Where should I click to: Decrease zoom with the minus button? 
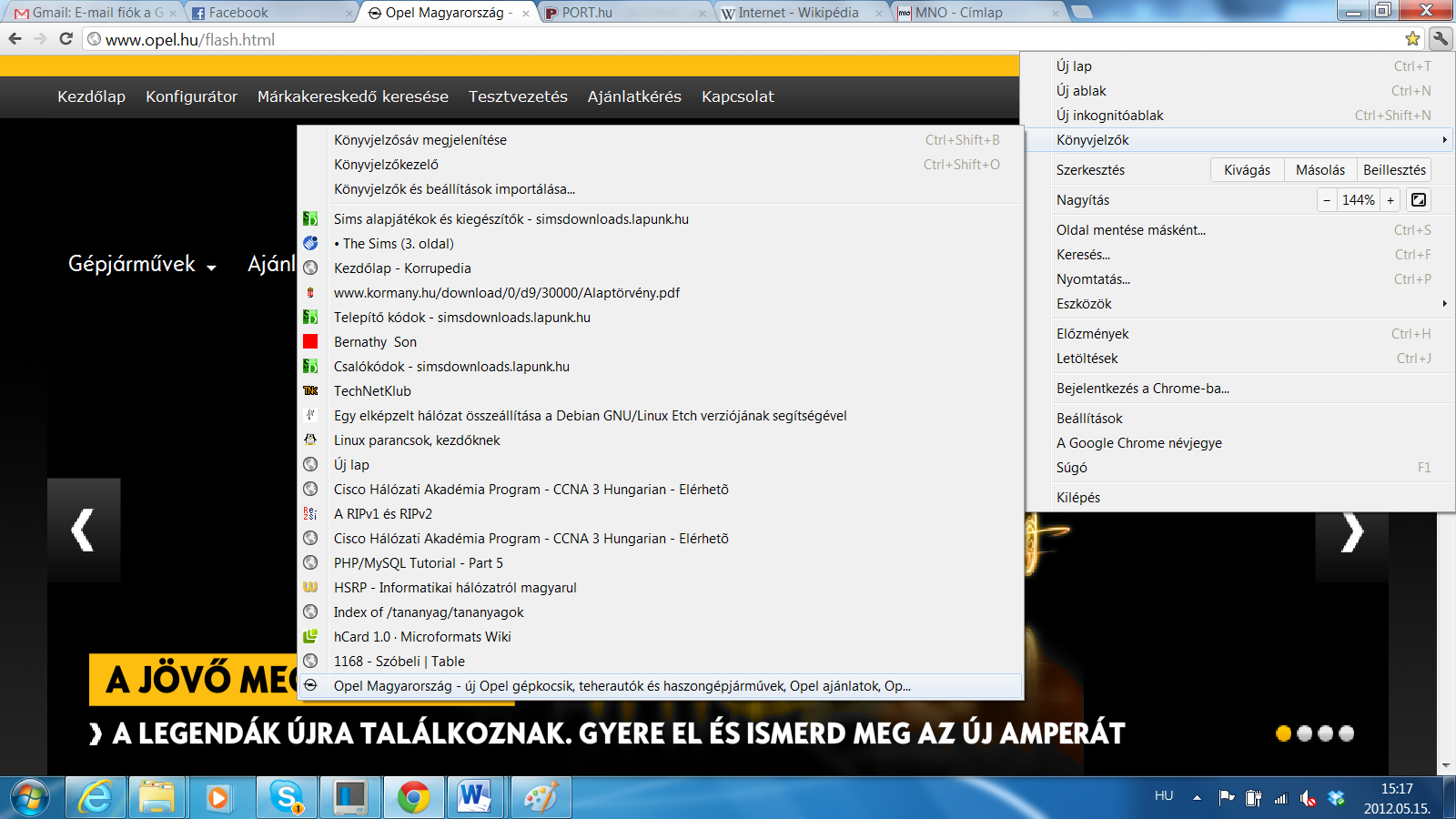[x=1327, y=200]
